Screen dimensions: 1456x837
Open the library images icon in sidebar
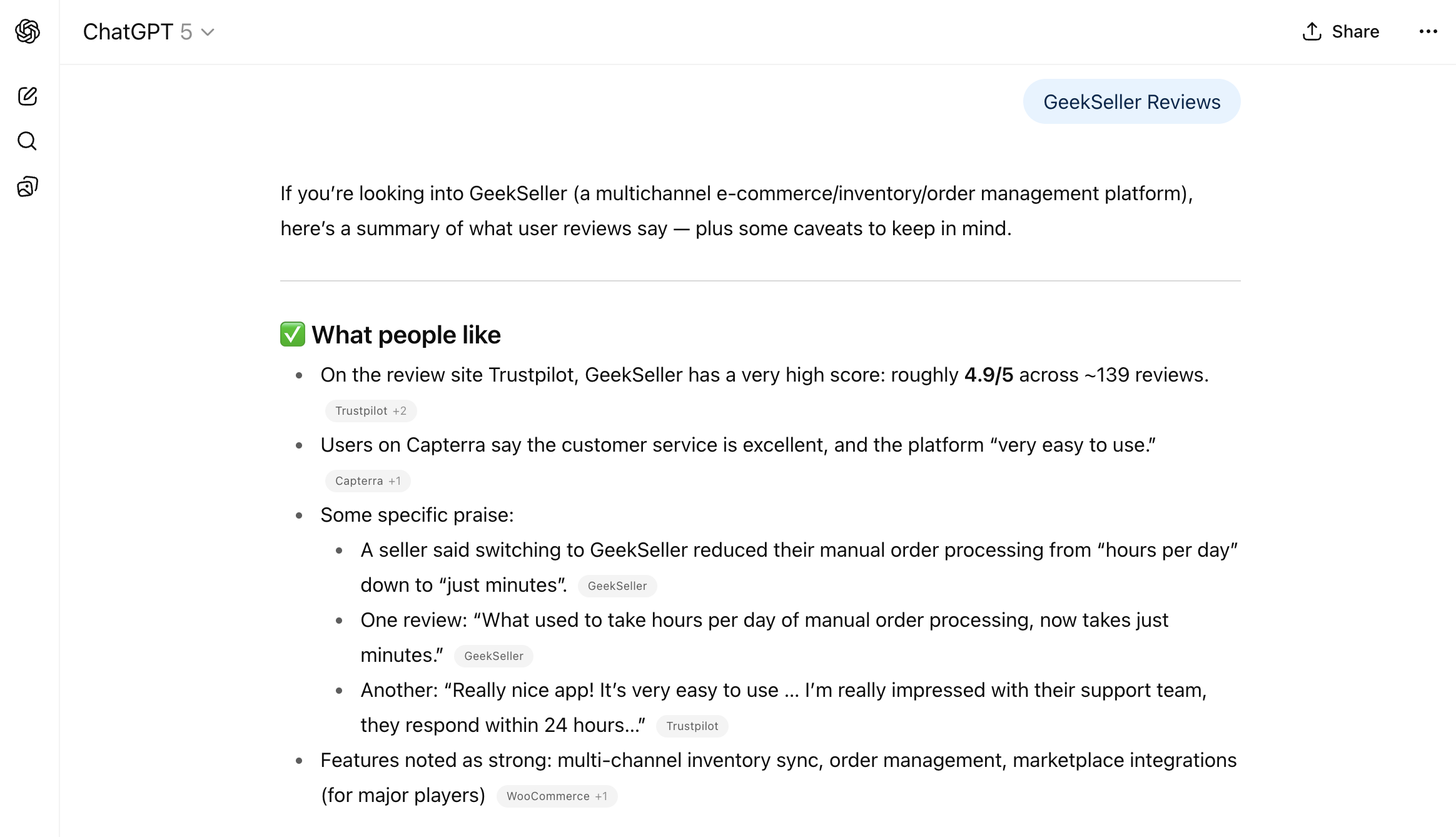pos(28,186)
